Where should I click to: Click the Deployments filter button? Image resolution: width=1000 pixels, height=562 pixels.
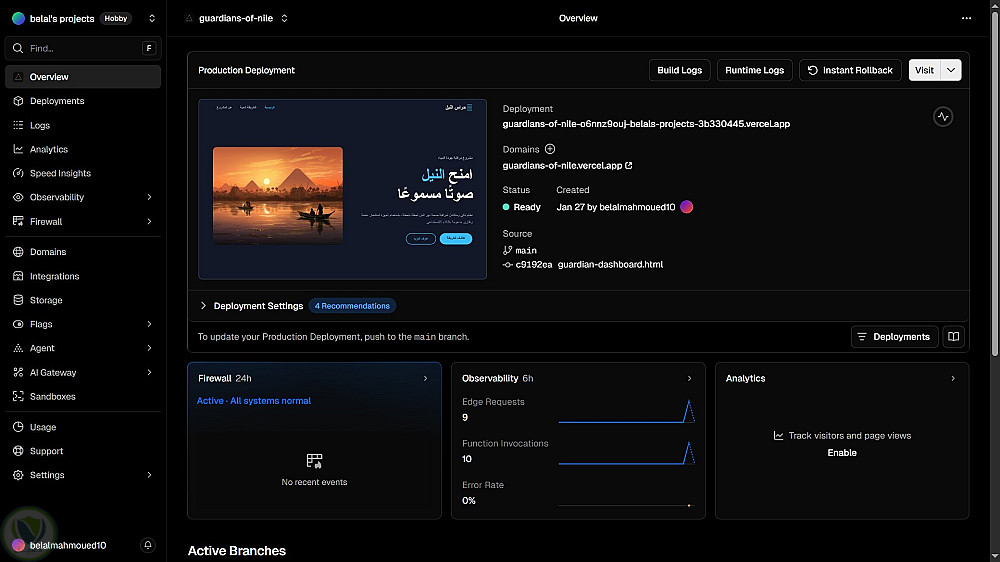[894, 337]
